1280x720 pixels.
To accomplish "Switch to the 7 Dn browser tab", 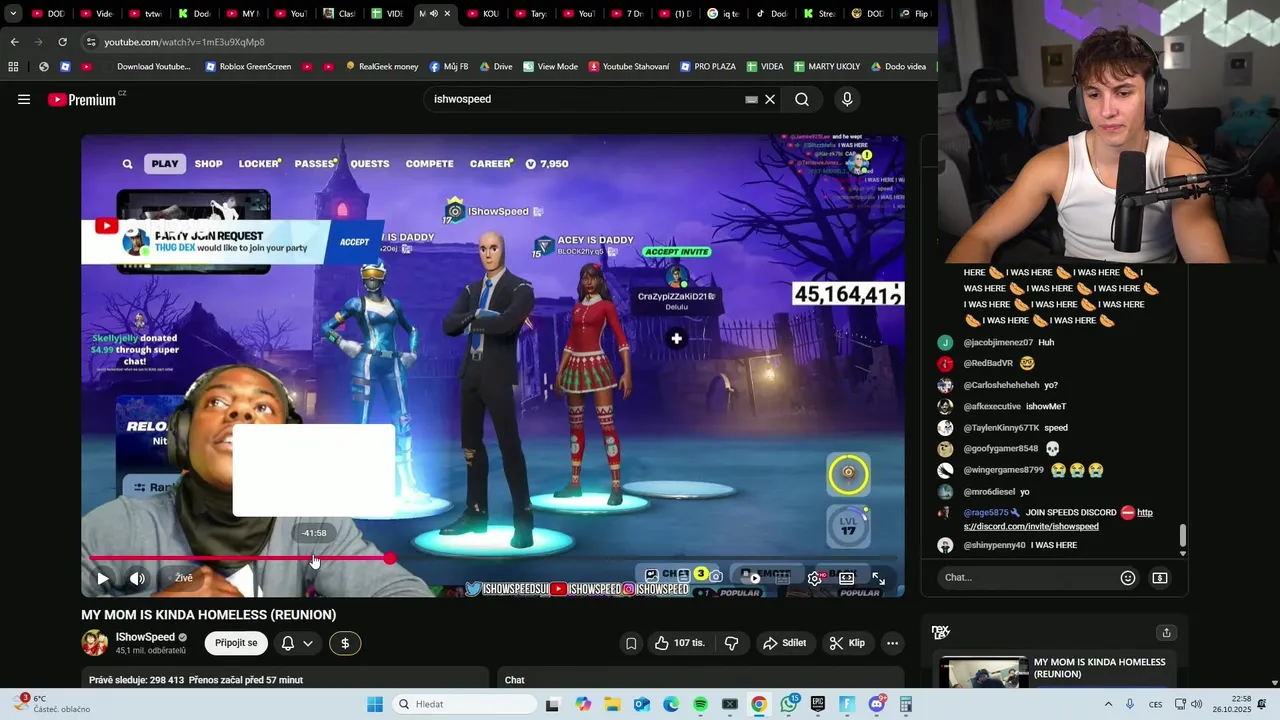I will point(627,14).
